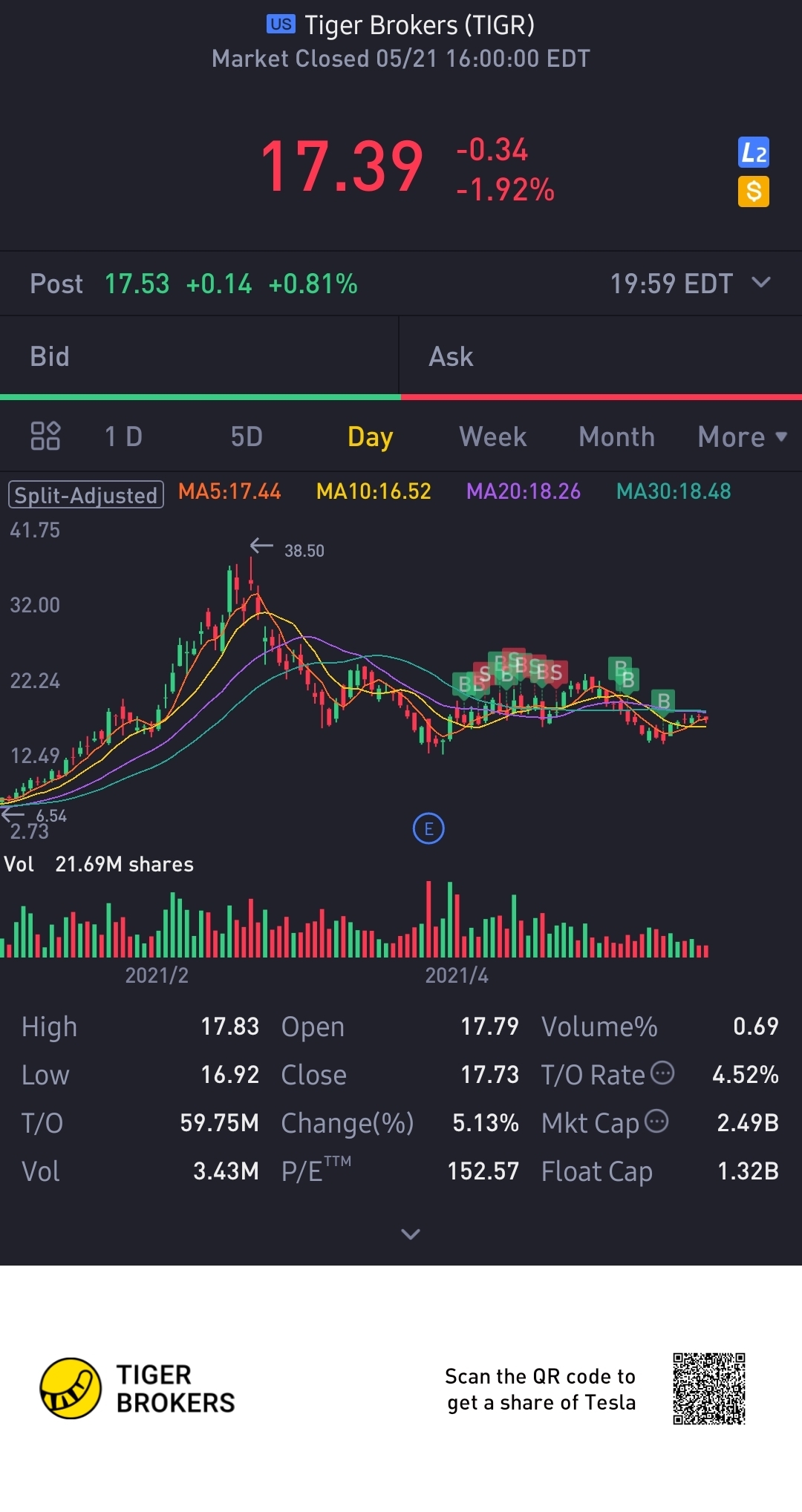Tap the earnings E marker on chart
This screenshot has height=1512, width=802.
428,828
